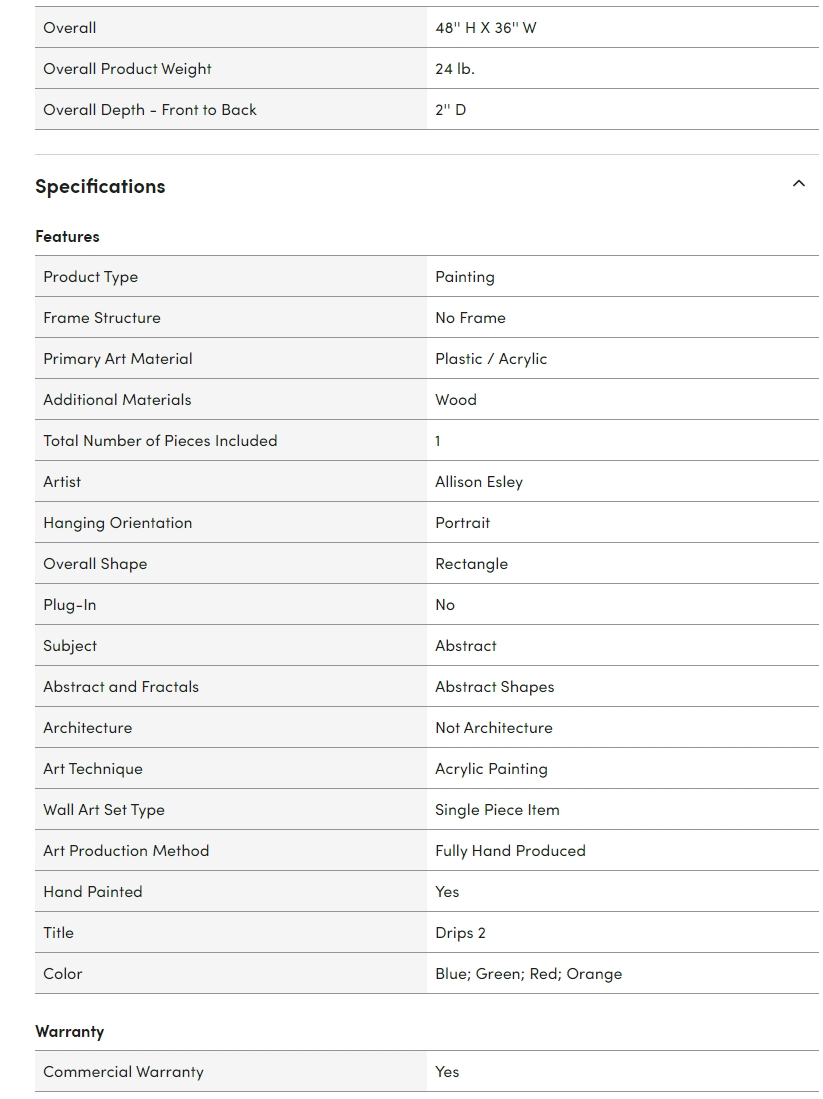Viewport: 823px width, 1099px height.
Task: Click the Art Technique Acrylic Painting value
Action: 491,769
